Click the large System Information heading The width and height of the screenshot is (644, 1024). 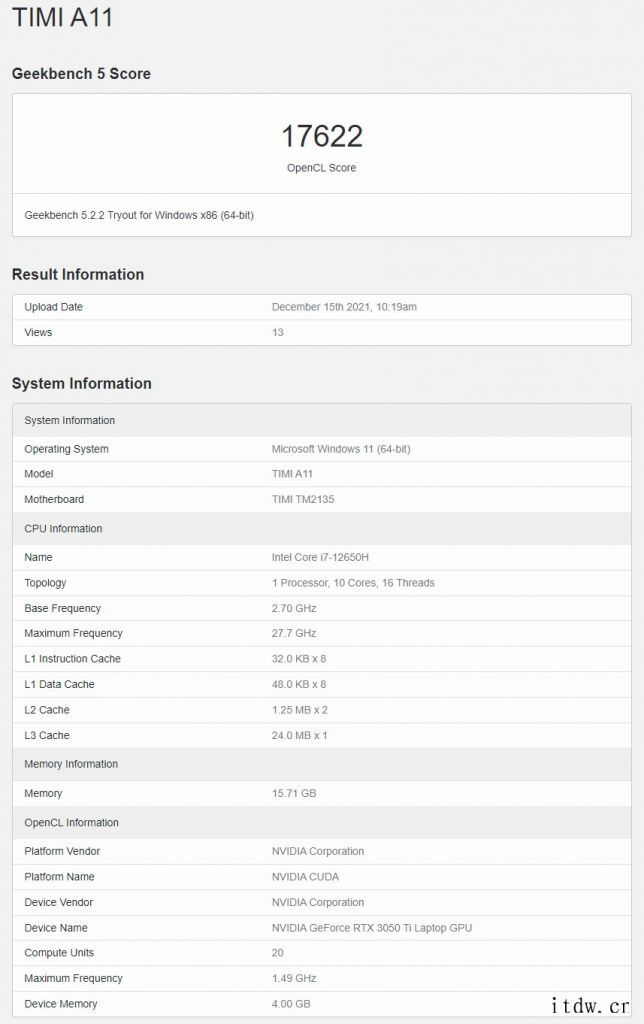click(82, 383)
